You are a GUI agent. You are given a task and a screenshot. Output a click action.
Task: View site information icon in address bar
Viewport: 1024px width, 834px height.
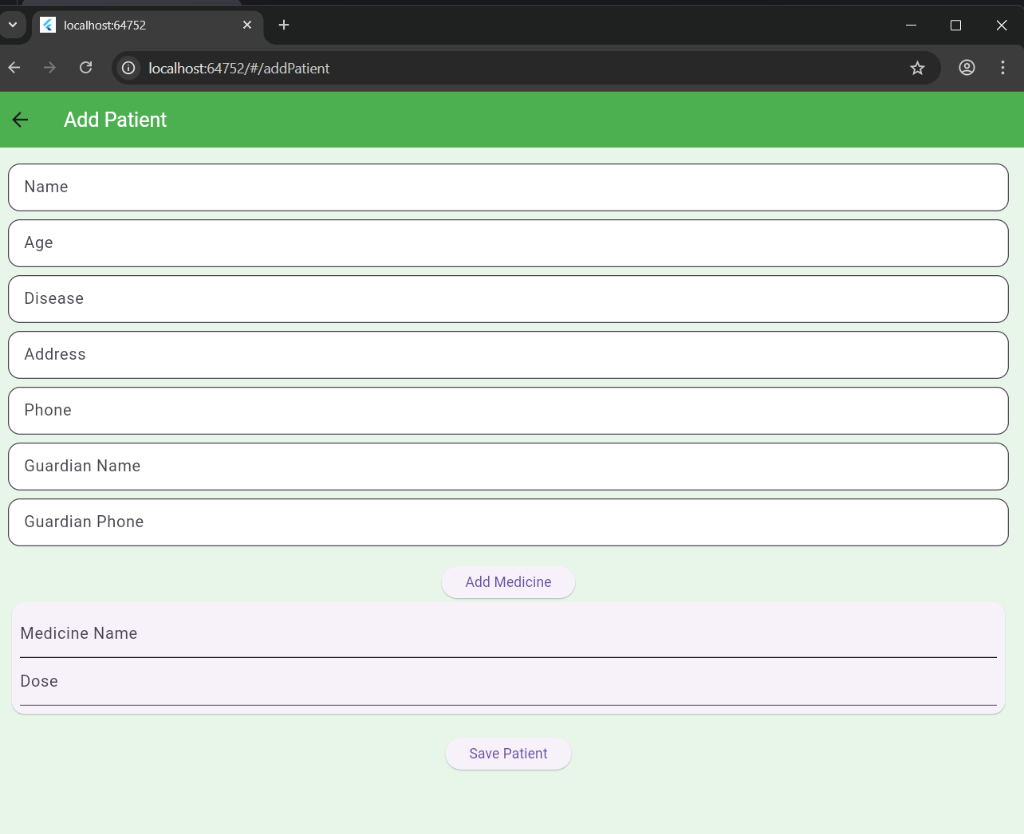[129, 68]
